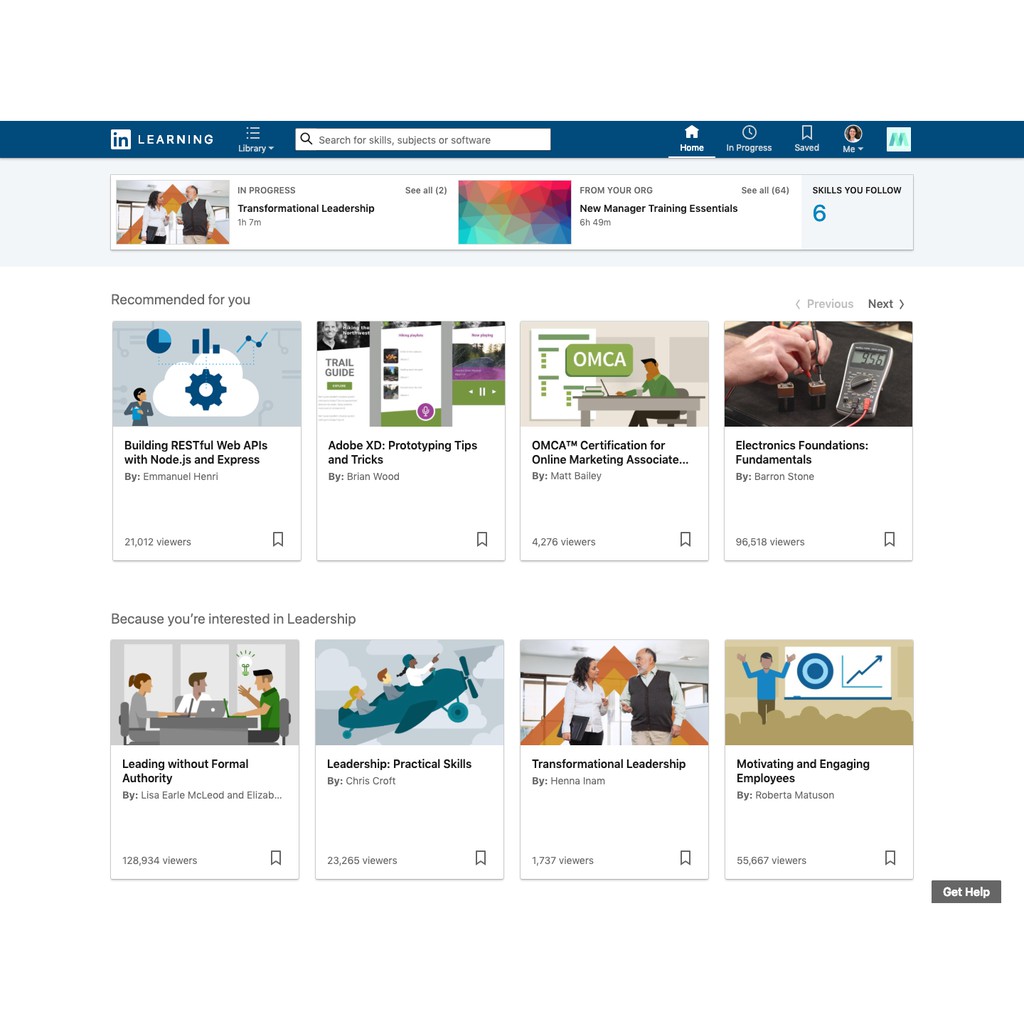
Task: Save the Leadership: Practical Skills course
Action: point(480,857)
